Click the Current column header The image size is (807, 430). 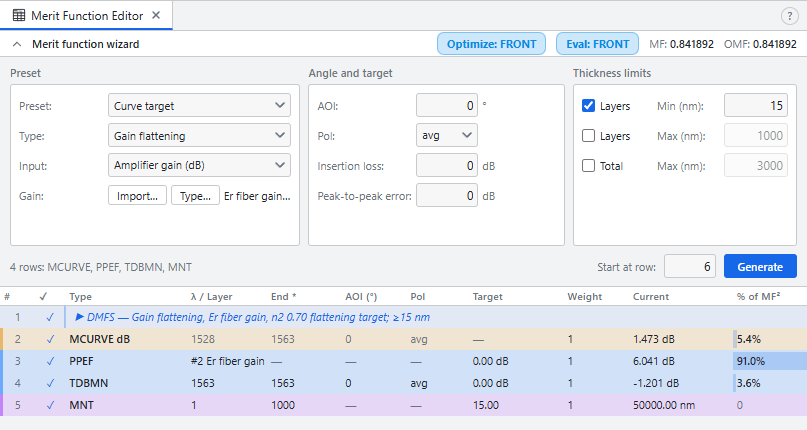651,297
